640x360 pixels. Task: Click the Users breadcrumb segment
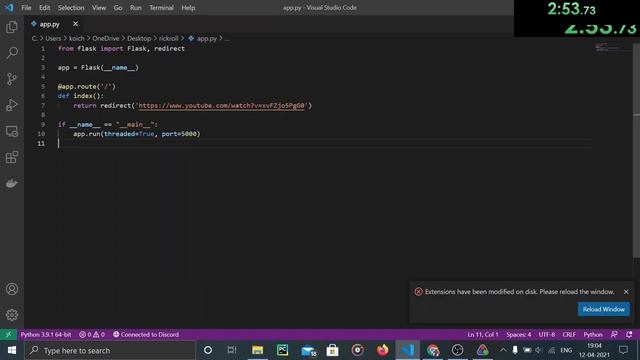click(53, 38)
